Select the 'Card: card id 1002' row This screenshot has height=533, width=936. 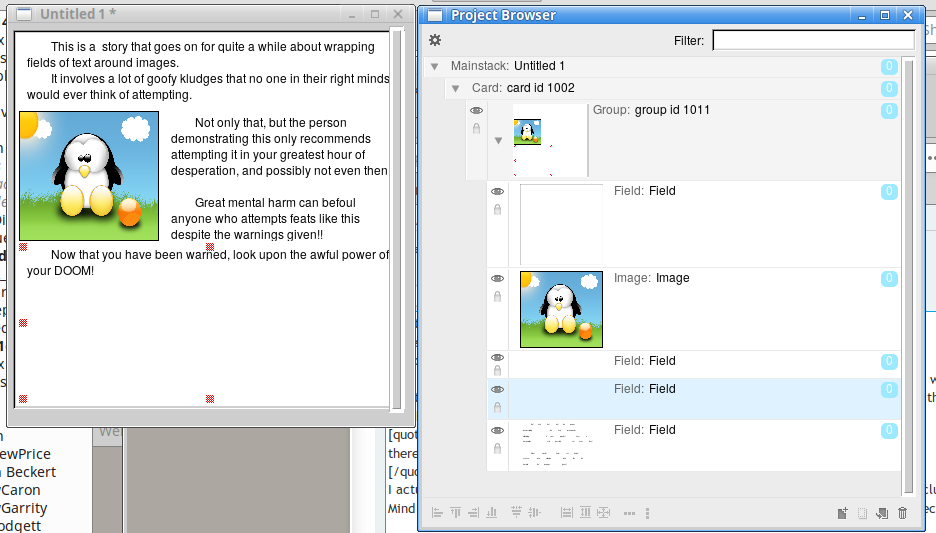coord(673,88)
